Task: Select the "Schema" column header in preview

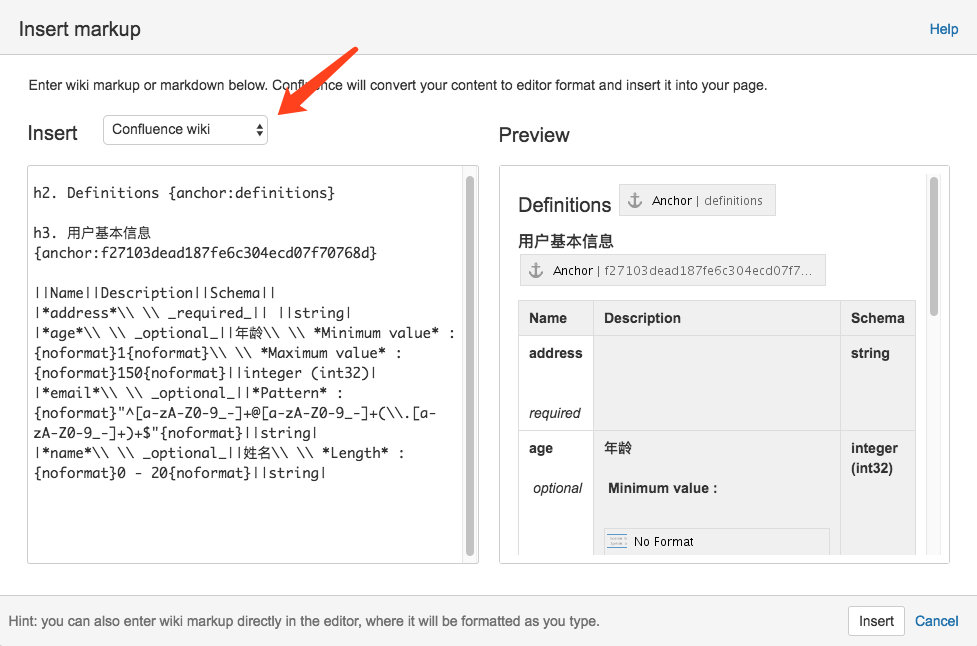Action: tap(877, 317)
